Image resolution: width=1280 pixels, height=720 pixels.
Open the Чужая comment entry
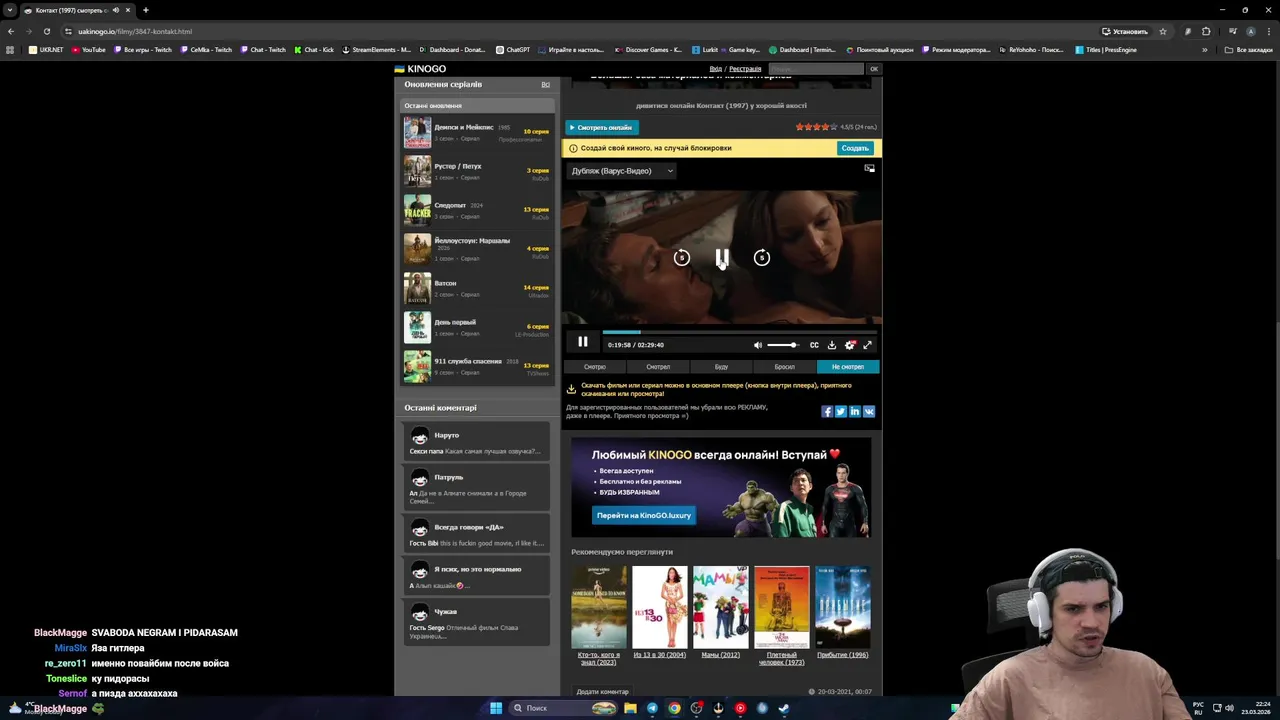pos(477,622)
